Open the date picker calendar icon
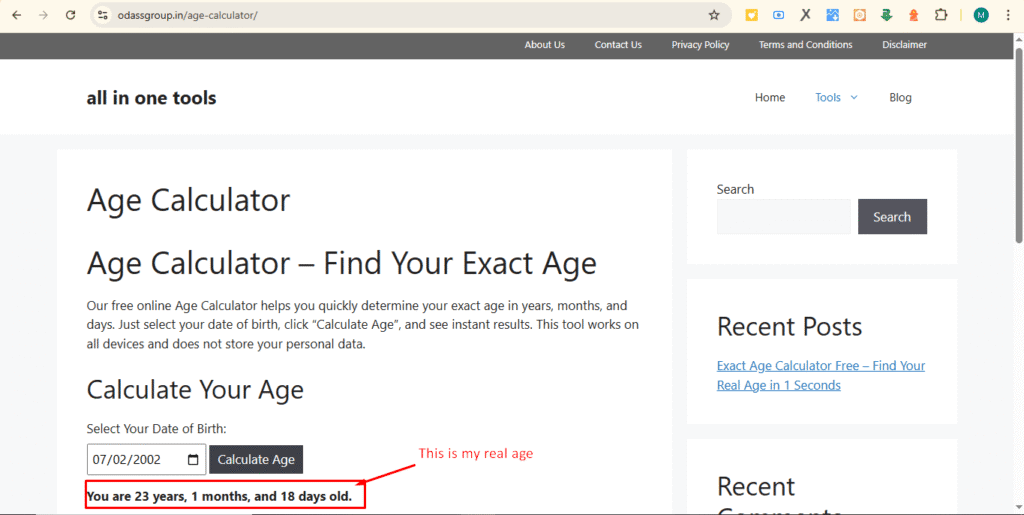Viewport: 1024px width, 515px height. pos(193,460)
